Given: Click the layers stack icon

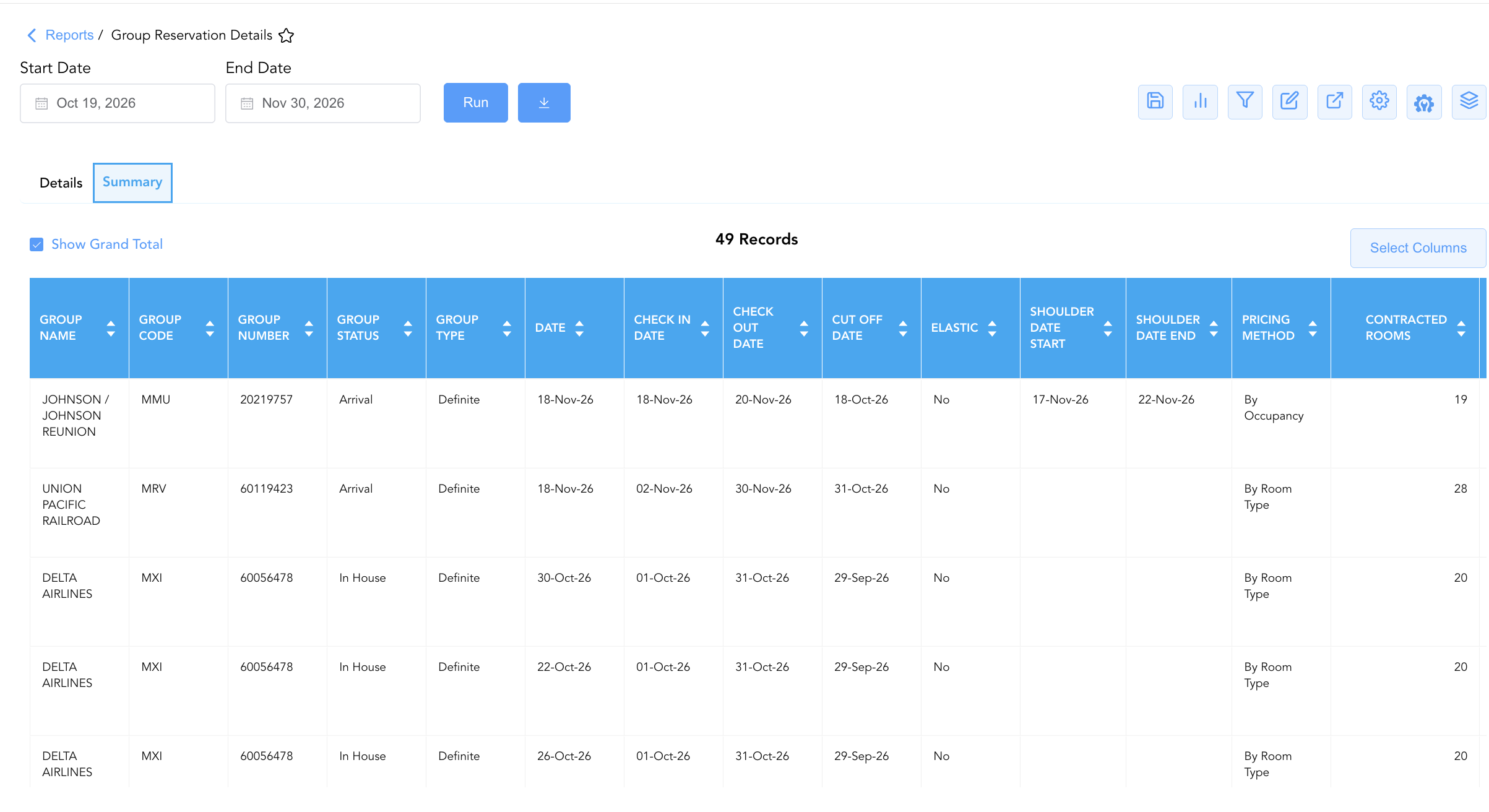Looking at the screenshot, I should point(1469,101).
